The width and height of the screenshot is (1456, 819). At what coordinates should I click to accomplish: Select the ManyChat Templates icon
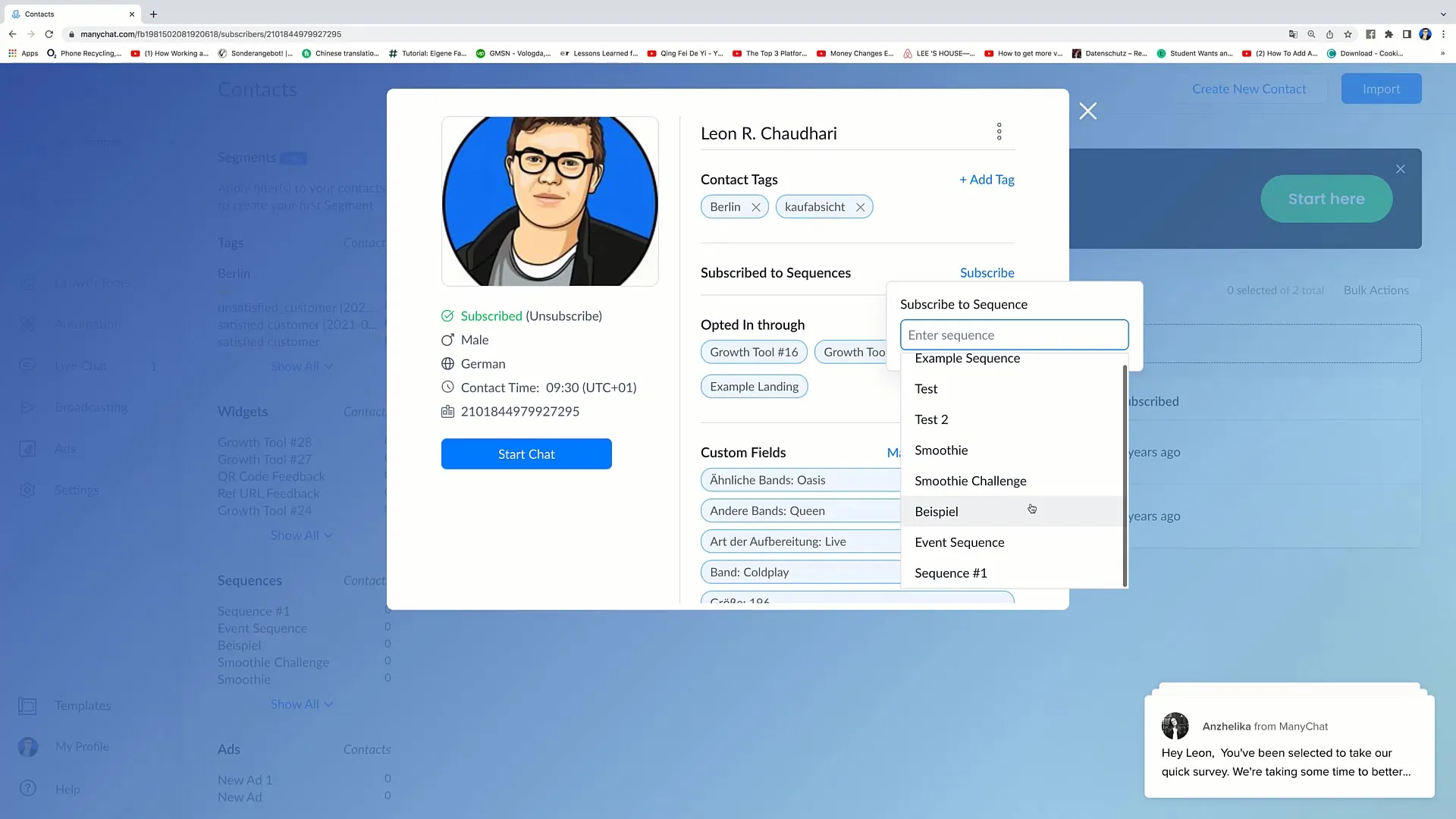pos(27,707)
